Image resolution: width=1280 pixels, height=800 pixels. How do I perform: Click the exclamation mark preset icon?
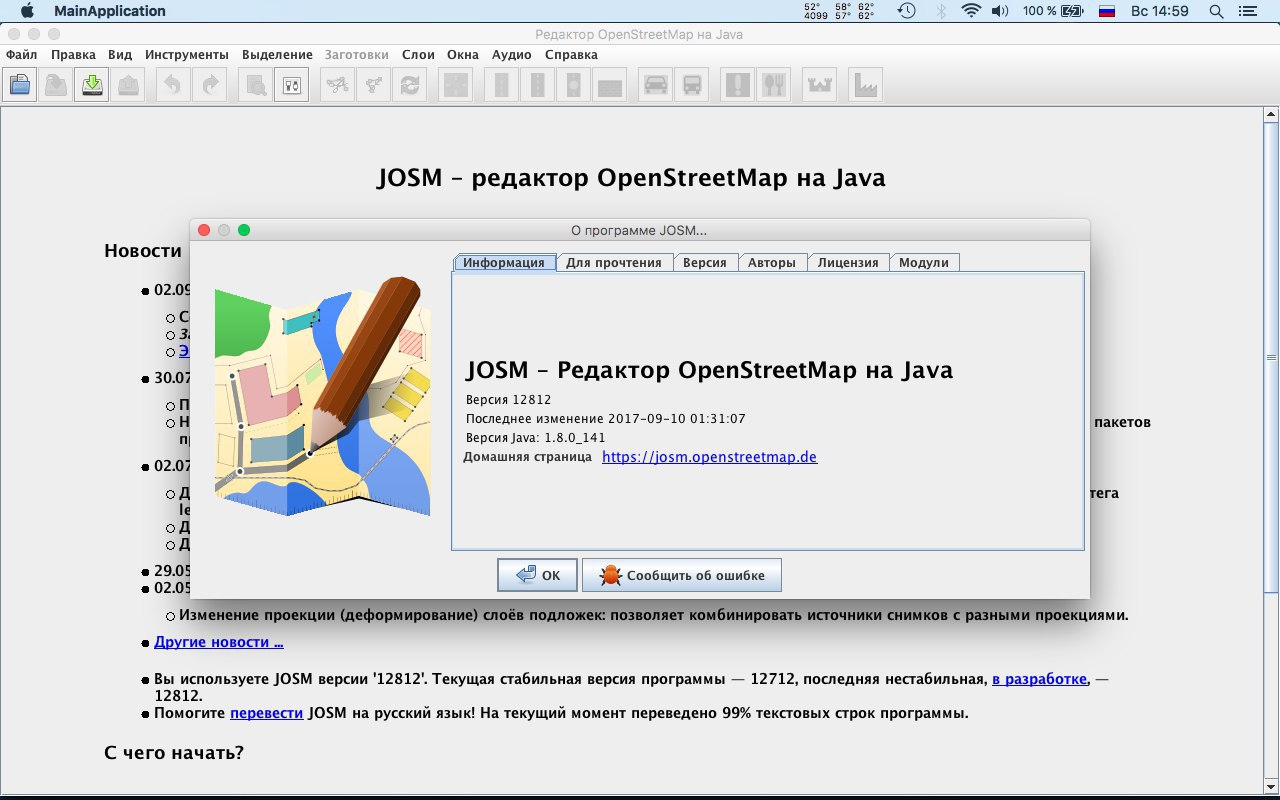[x=737, y=85]
